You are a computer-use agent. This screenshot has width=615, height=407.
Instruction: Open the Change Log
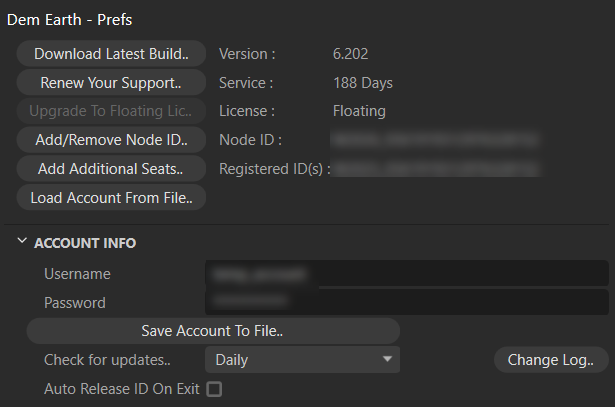551,360
